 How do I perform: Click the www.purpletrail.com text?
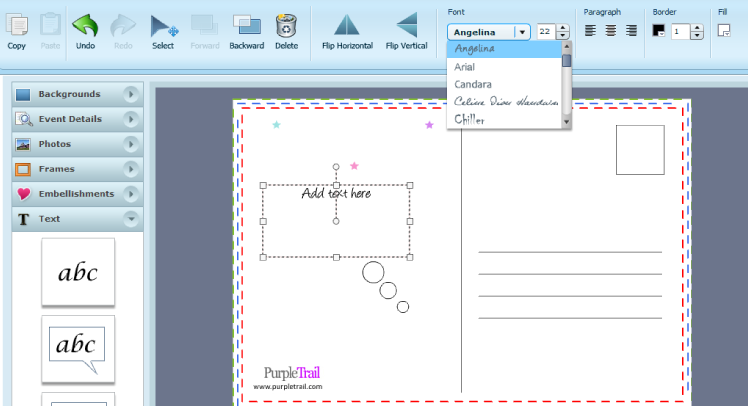click(x=288, y=387)
